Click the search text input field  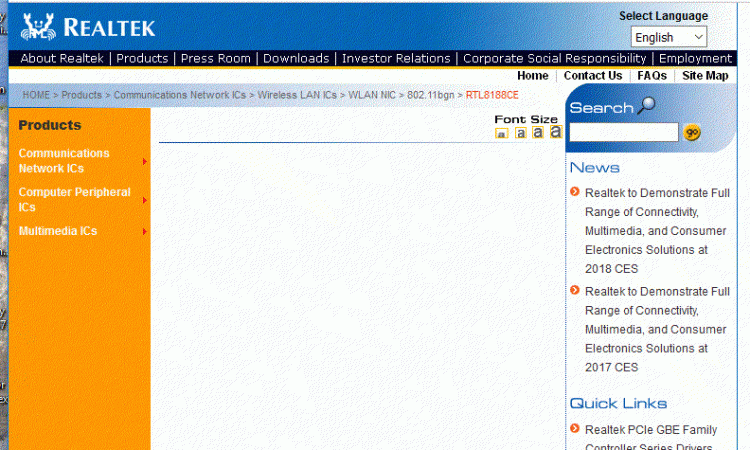624,132
